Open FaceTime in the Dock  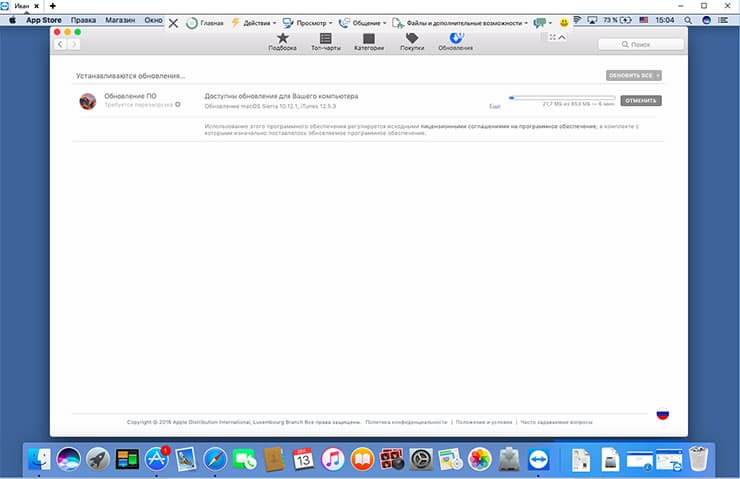244,459
